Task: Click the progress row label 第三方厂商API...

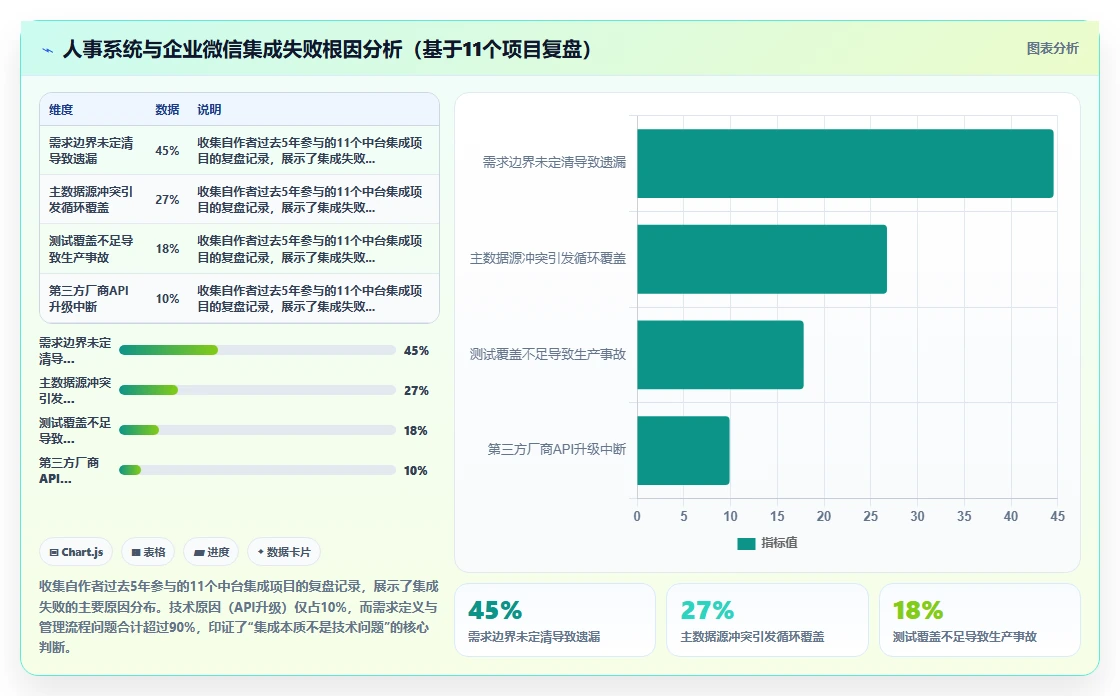Action: [x=69, y=471]
